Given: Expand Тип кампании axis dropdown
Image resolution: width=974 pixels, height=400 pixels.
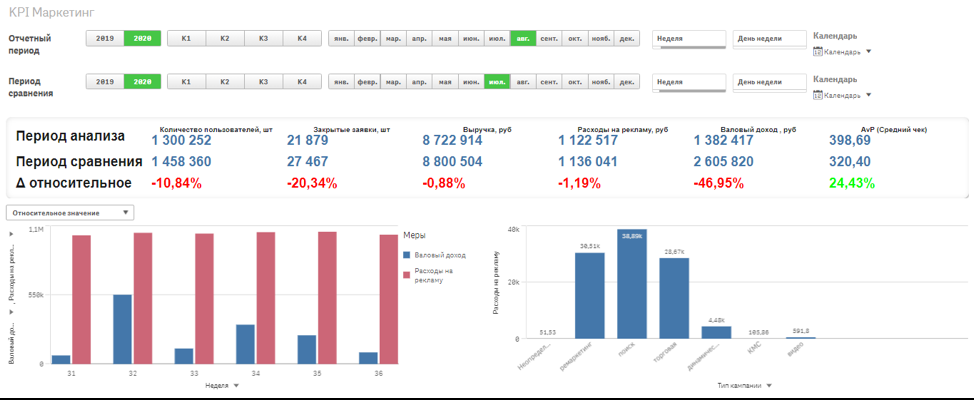Looking at the screenshot, I should [770, 385].
